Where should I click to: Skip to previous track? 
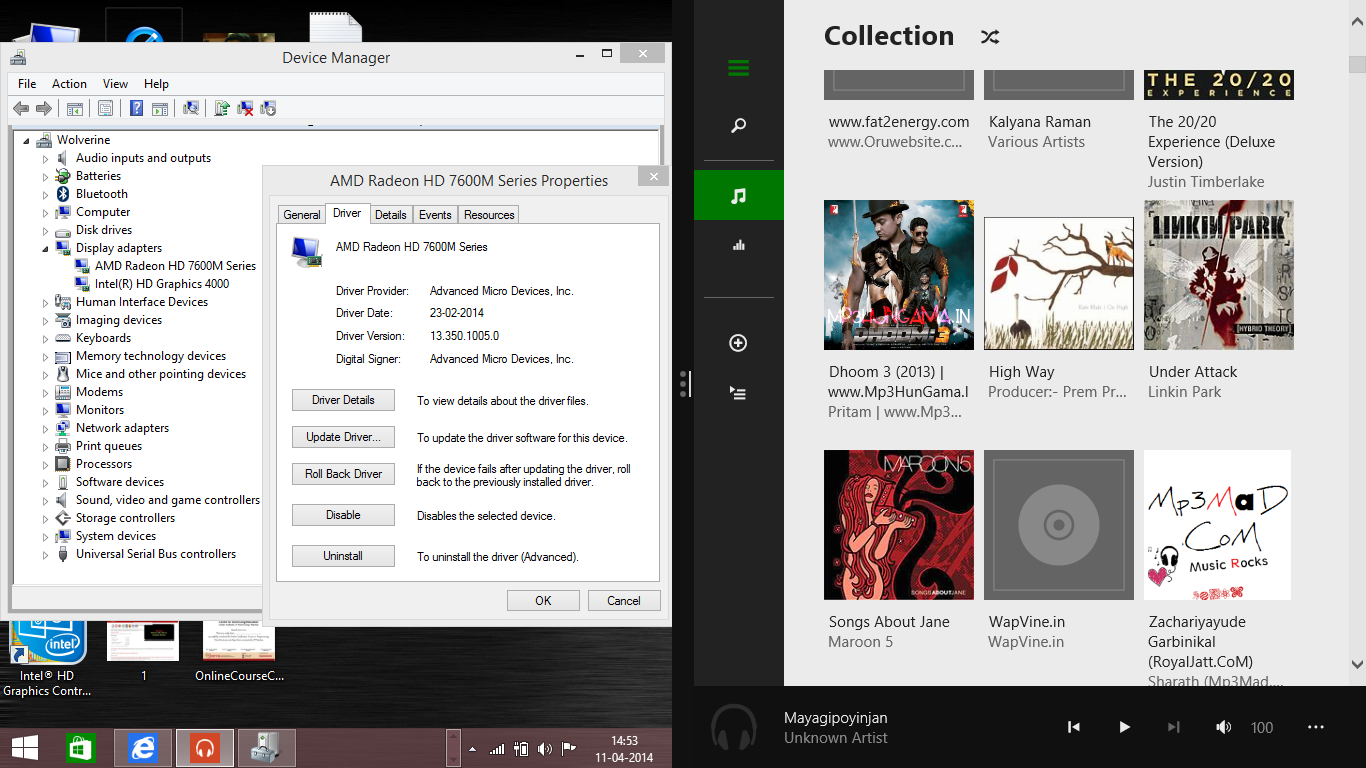pyautogui.click(x=1073, y=727)
